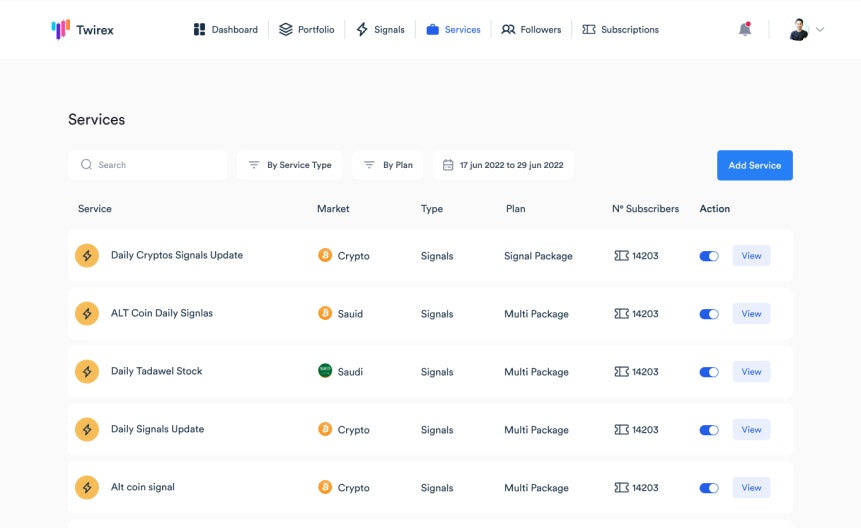
Task: Click the magnifier search icon
Action: (x=86, y=165)
